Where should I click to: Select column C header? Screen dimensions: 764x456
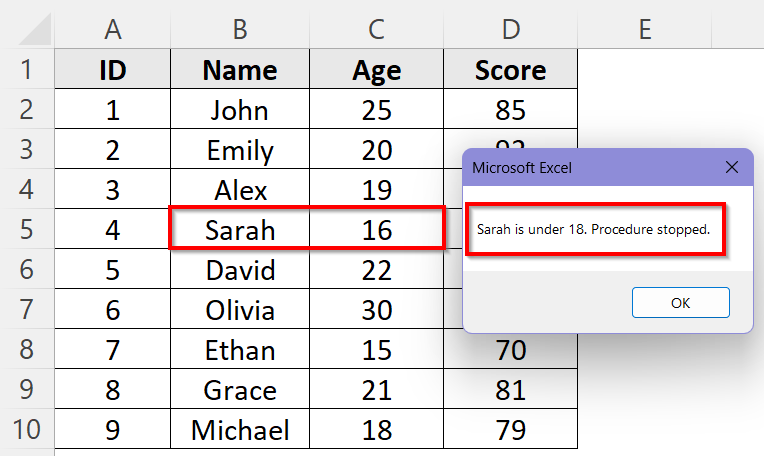376,31
